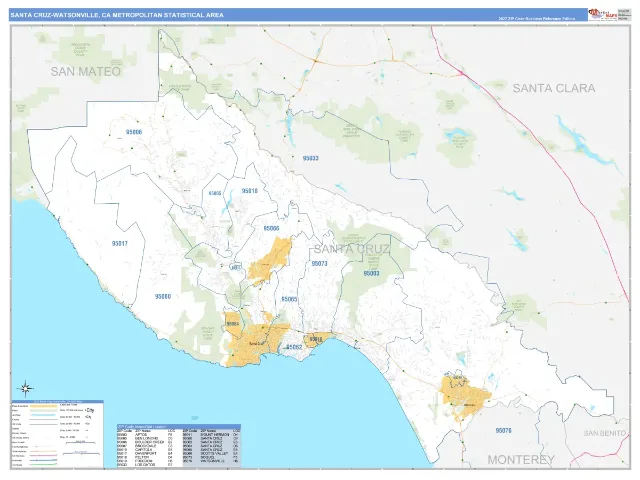
Task: Click the DAVENPORT row in ZIP index
Action: point(149,453)
